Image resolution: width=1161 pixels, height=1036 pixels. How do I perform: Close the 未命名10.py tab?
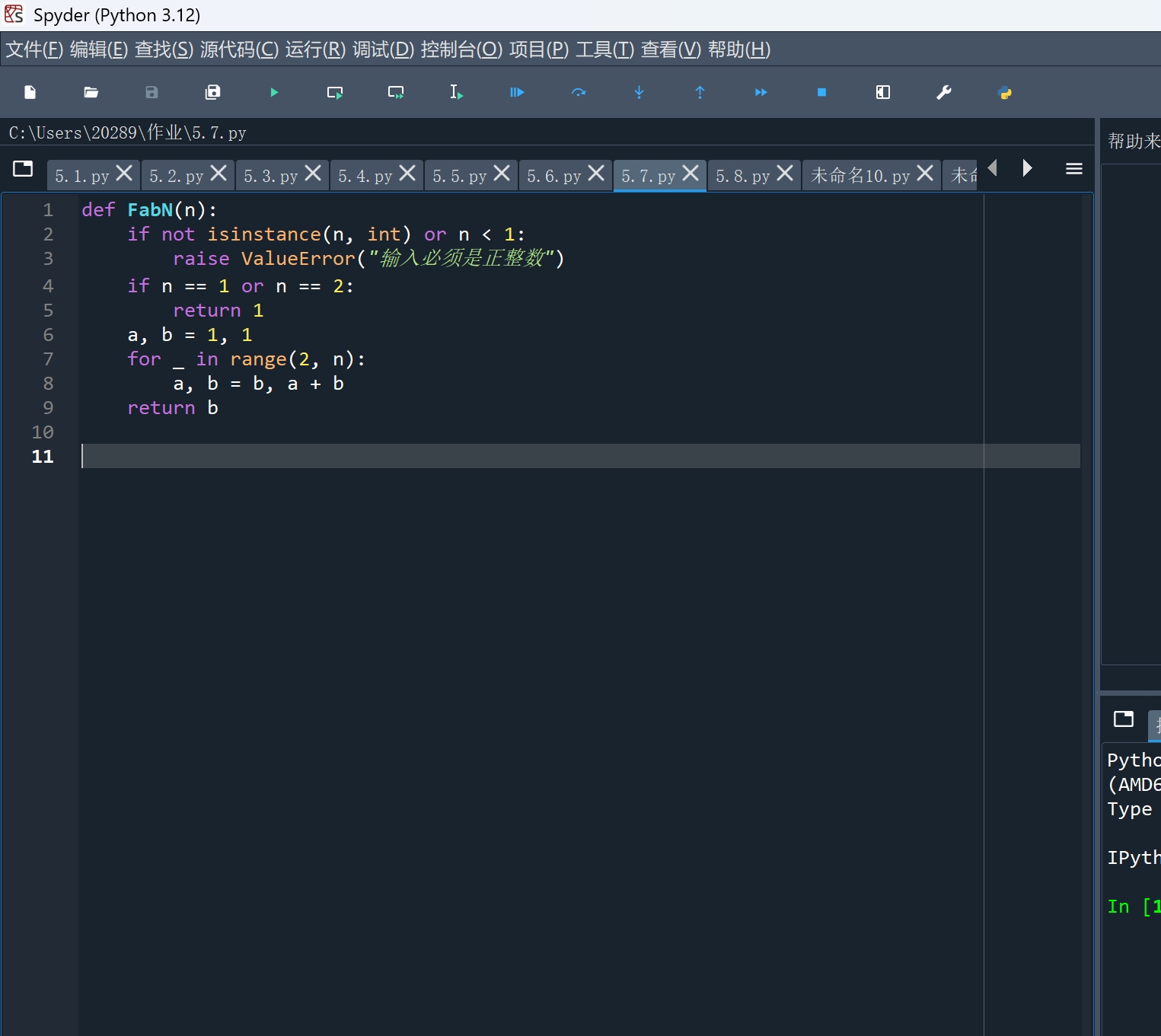925,173
